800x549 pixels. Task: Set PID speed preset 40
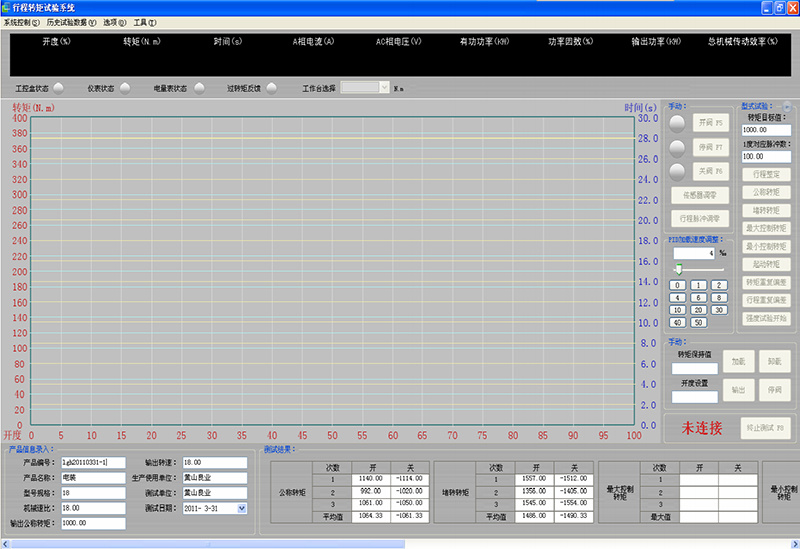(x=677, y=322)
